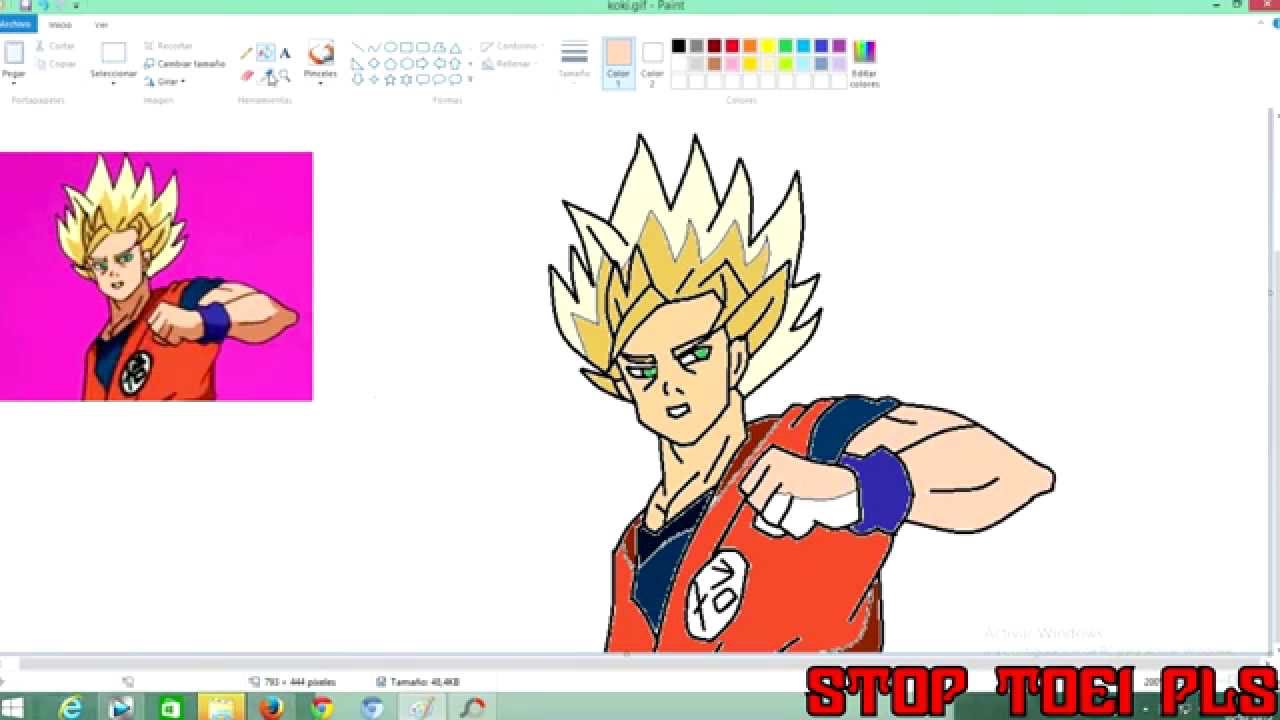The image size is (1280, 720).
Task: Switch to the Inicio tab
Action: [60, 25]
